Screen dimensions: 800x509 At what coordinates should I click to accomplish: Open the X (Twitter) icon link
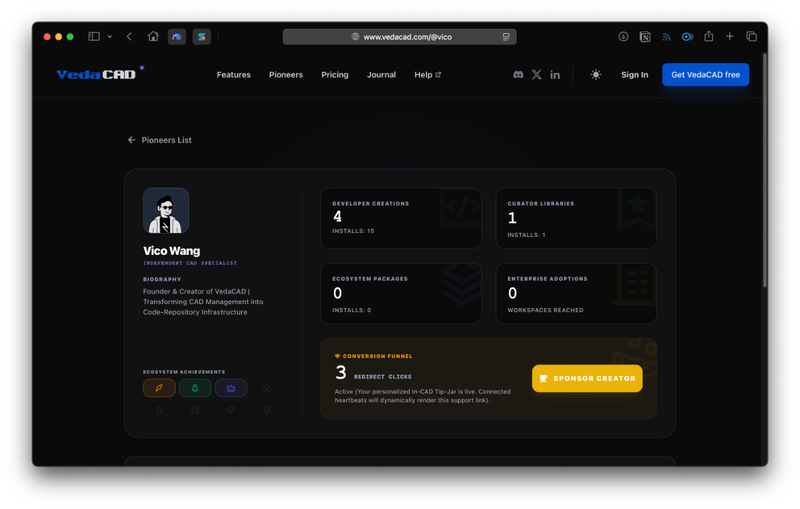(536, 74)
